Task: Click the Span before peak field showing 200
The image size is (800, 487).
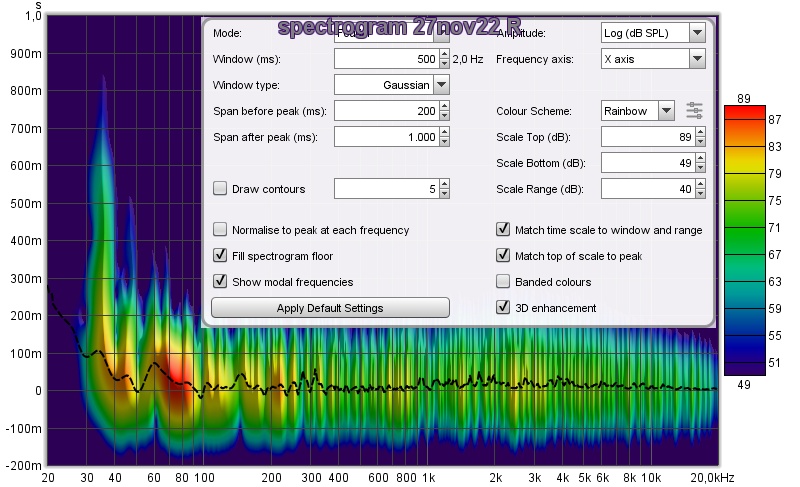Action: pos(387,111)
